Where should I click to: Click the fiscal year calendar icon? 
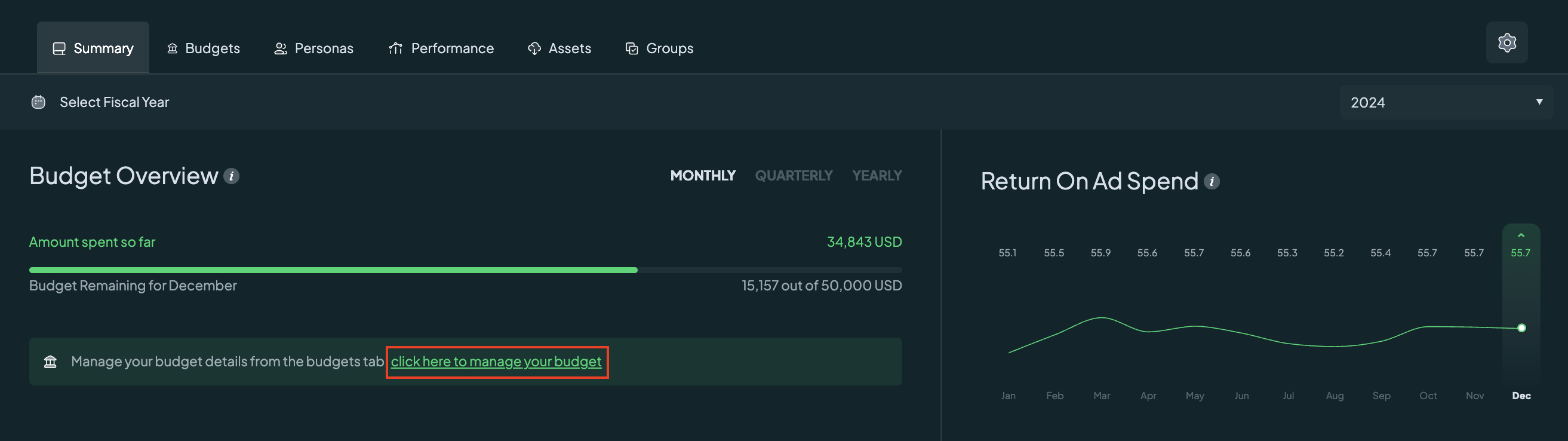coord(38,102)
